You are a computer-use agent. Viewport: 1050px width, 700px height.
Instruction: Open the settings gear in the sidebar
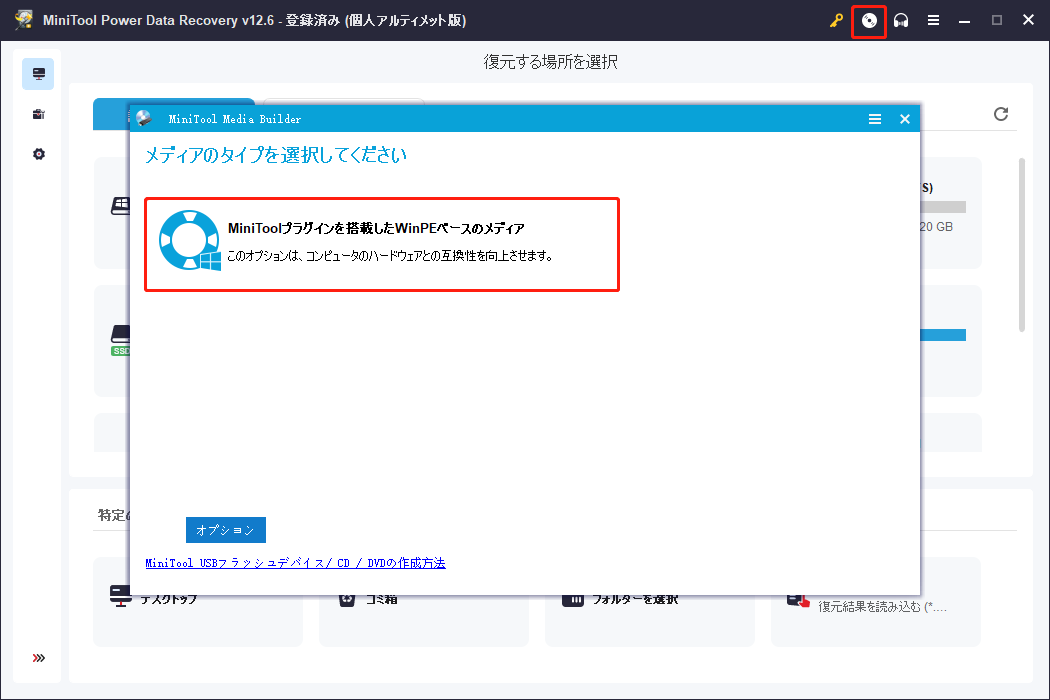37,154
